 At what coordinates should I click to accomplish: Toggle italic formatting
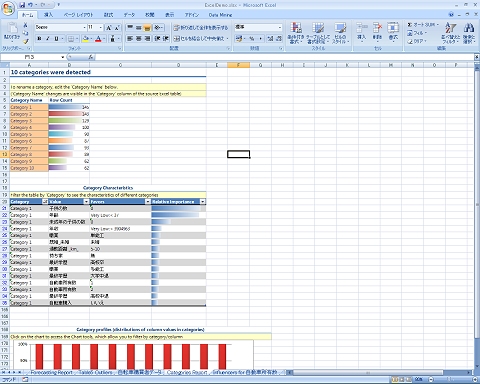(48, 39)
